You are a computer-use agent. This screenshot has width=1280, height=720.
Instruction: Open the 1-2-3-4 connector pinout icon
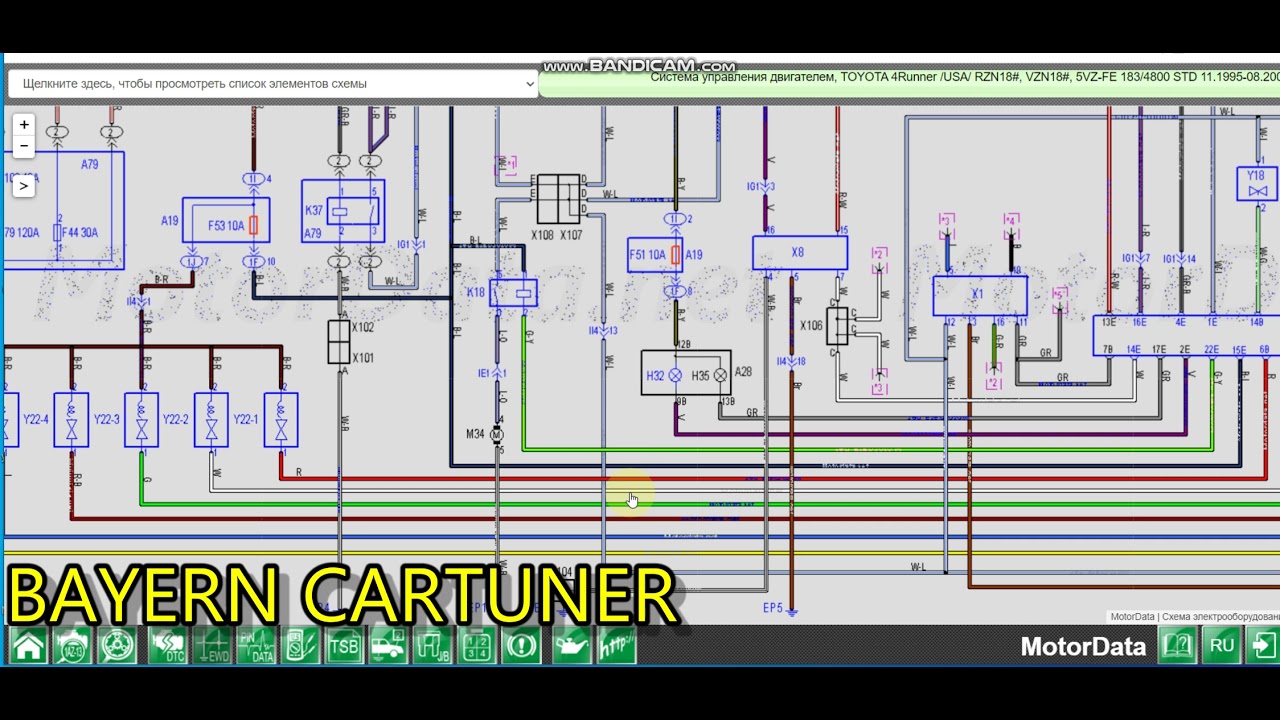tap(476, 646)
